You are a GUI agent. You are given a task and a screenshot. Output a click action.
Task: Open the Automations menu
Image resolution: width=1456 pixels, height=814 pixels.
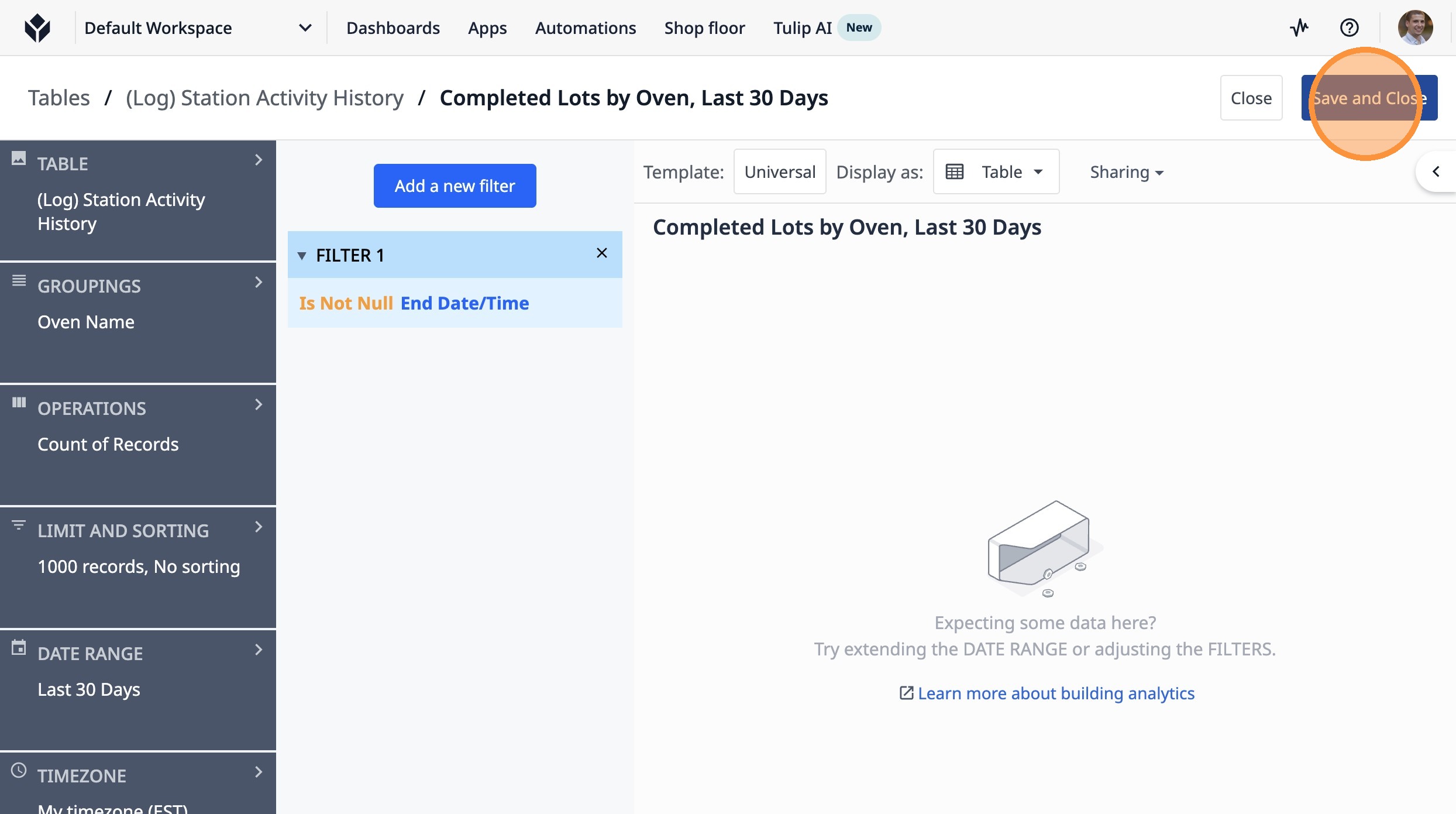point(585,28)
